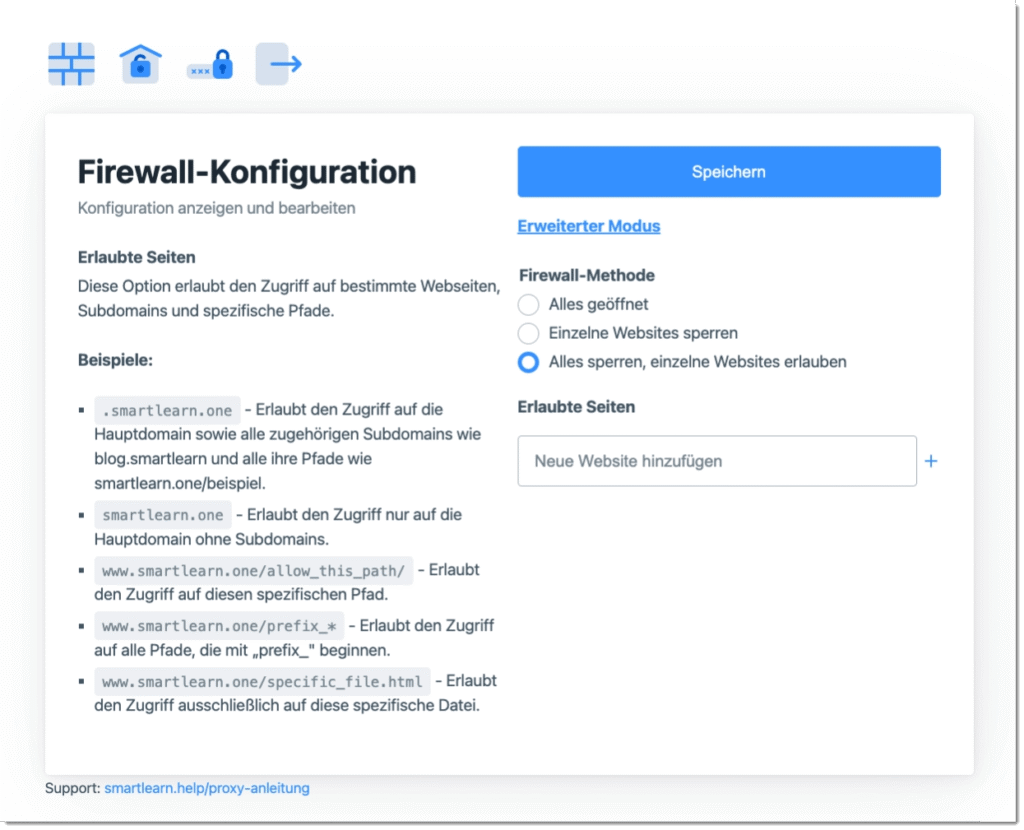Open the 'Erweiterter Modus' link
Image resolution: width=1024 pixels, height=830 pixels.
588,226
